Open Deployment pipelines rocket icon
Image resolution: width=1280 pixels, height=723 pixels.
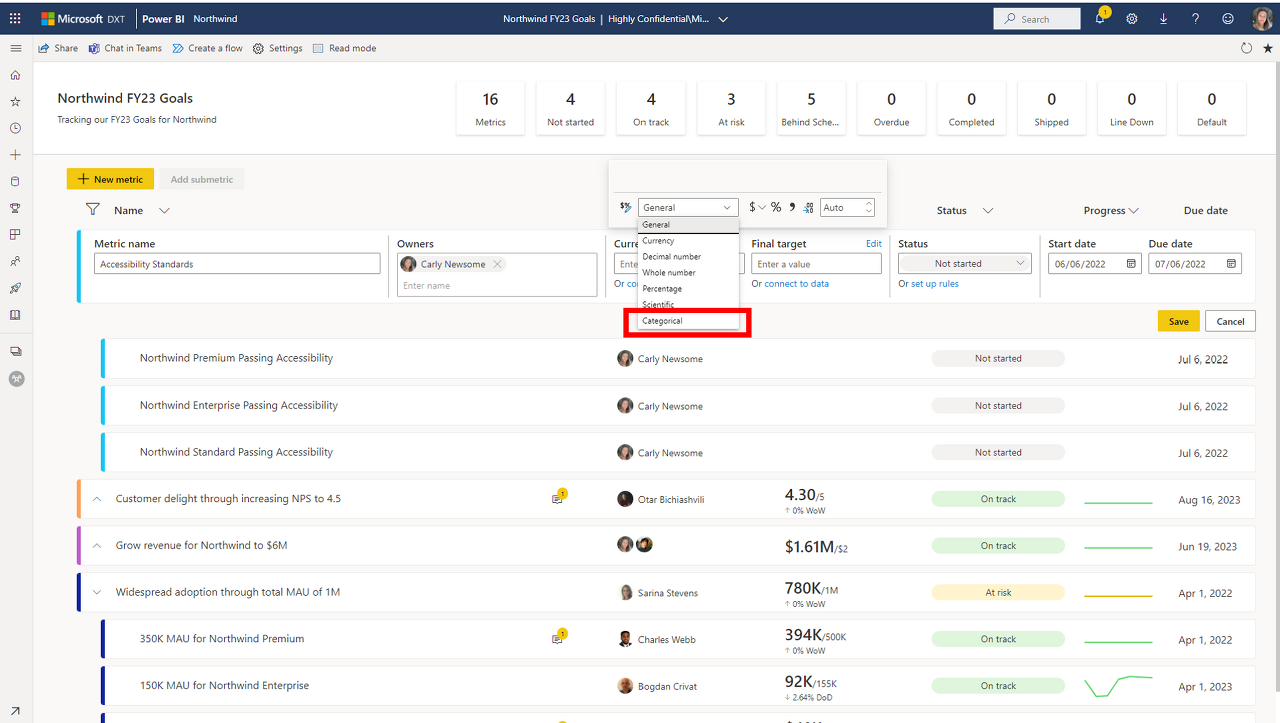pyautogui.click(x=15, y=288)
